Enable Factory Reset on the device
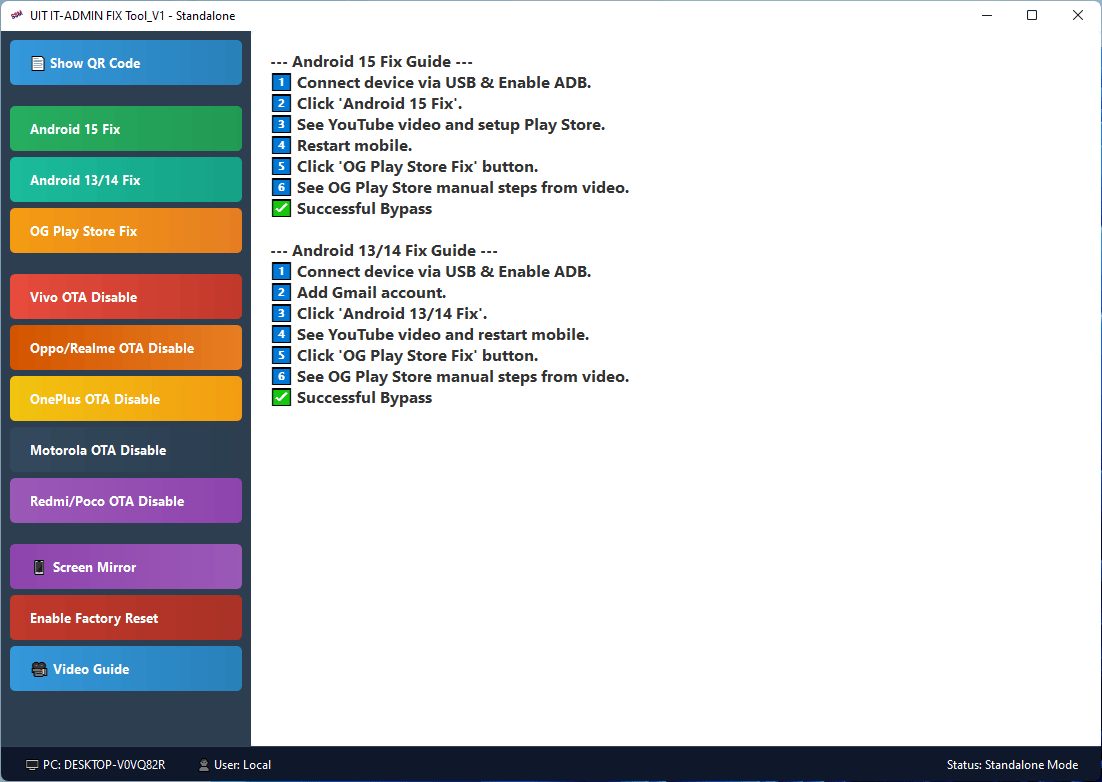Screen dimensions: 1102x782 pyautogui.click(x=126, y=617)
